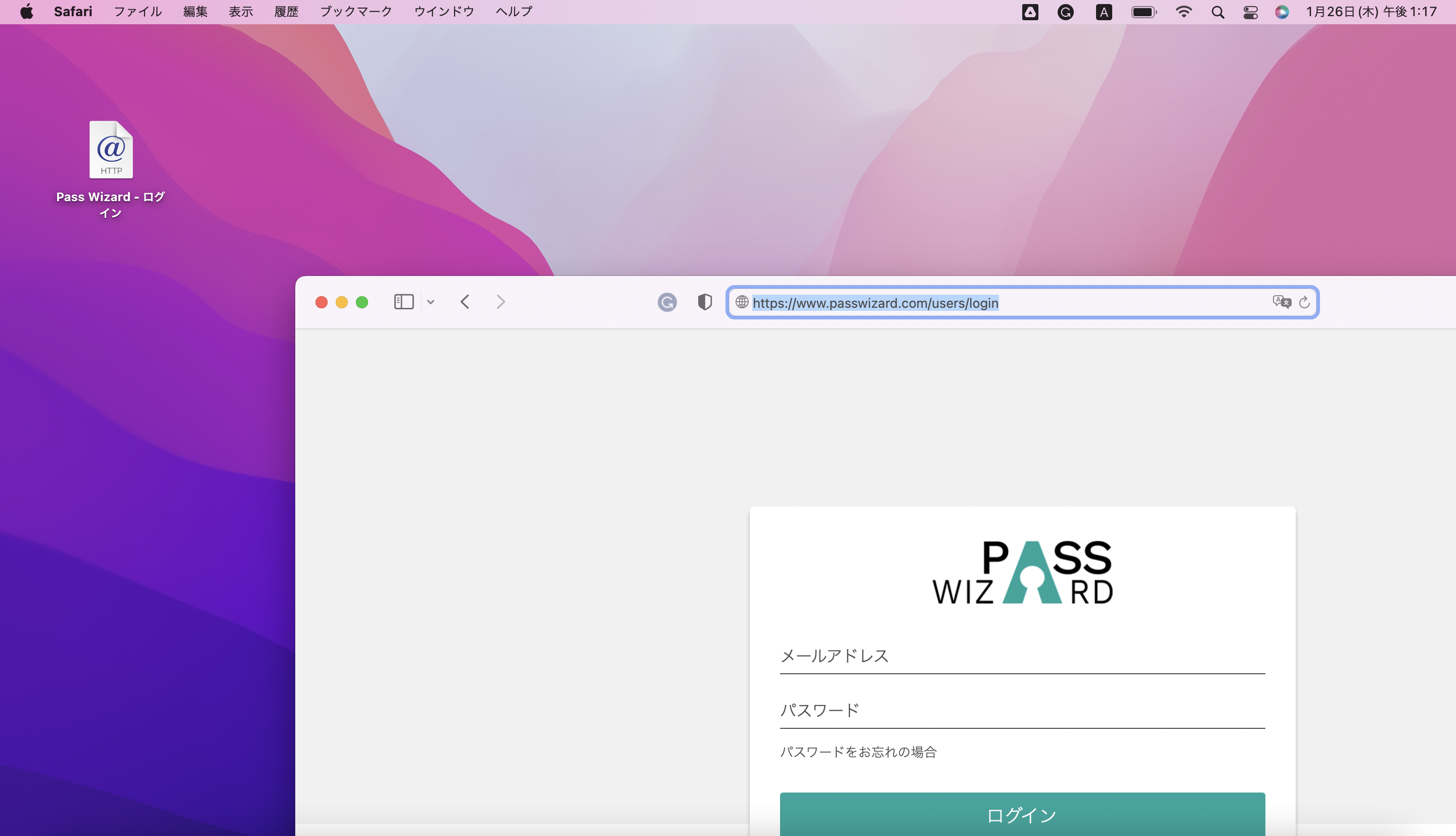The image size is (1456, 836).
Task: Check battery status in menu bar
Action: 1144,12
